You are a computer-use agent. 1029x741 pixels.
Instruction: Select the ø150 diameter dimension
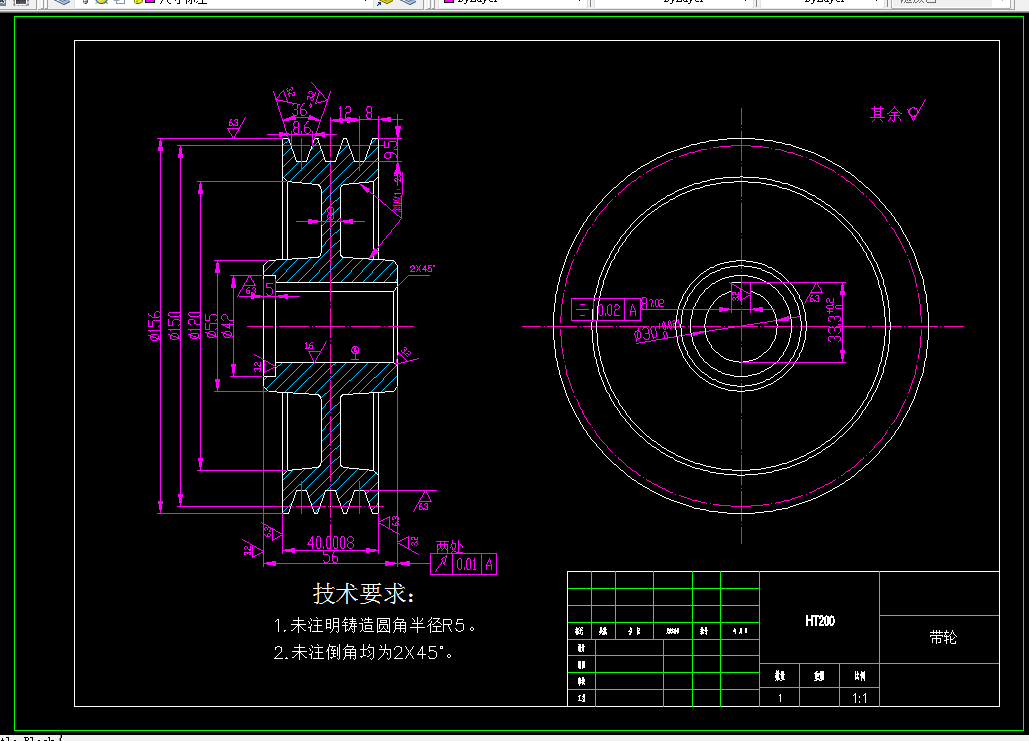175,326
